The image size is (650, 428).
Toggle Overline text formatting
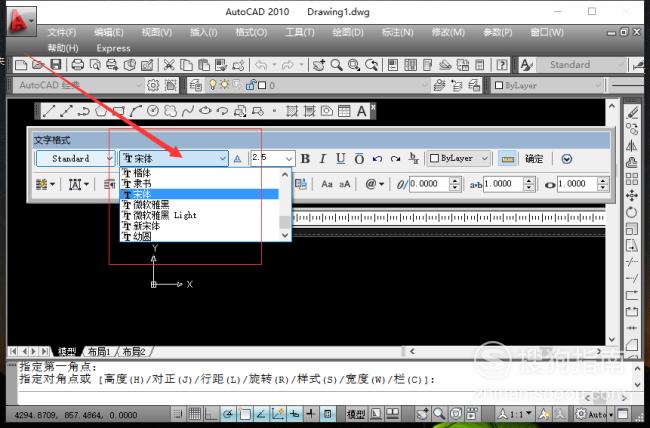(x=359, y=159)
